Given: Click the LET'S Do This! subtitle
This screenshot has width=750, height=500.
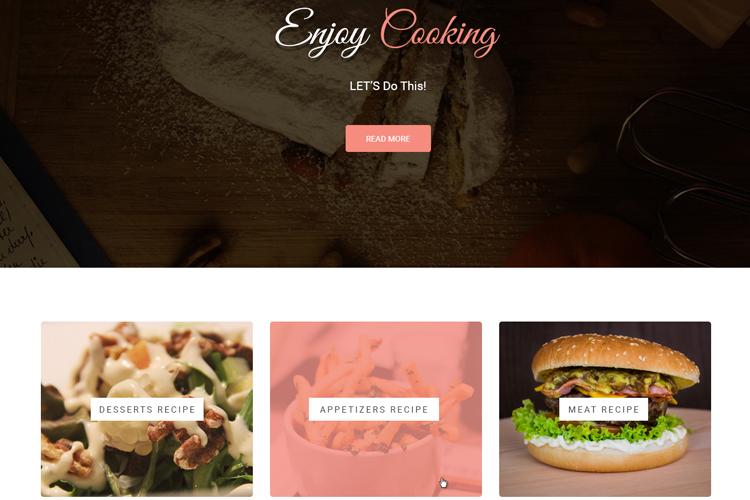Looking at the screenshot, I should [x=388, y=86].
